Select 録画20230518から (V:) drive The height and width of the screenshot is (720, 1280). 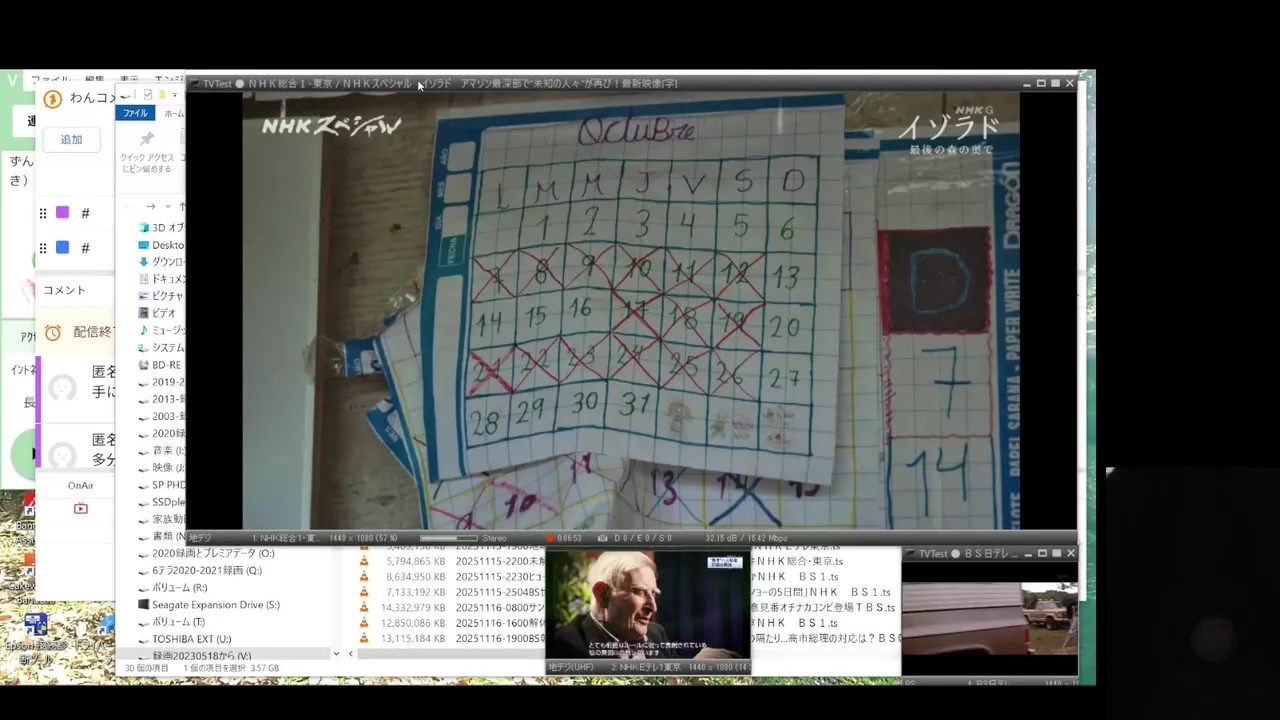[195, 655]
